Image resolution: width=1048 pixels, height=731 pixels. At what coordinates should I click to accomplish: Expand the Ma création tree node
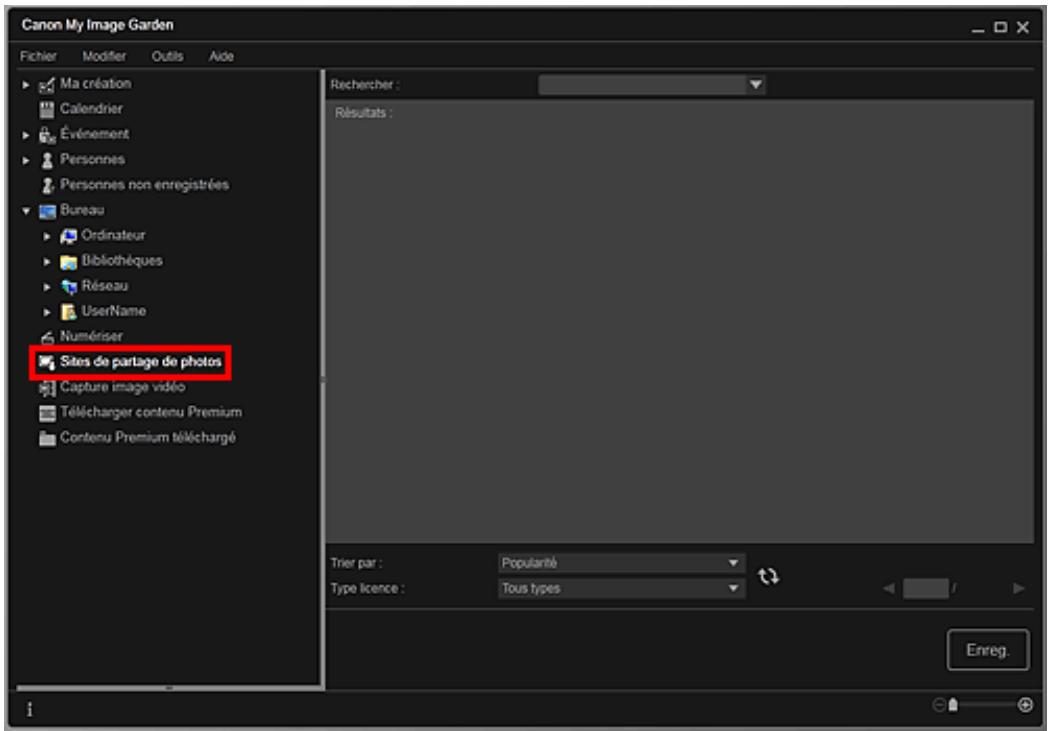[x=25, y=84]
